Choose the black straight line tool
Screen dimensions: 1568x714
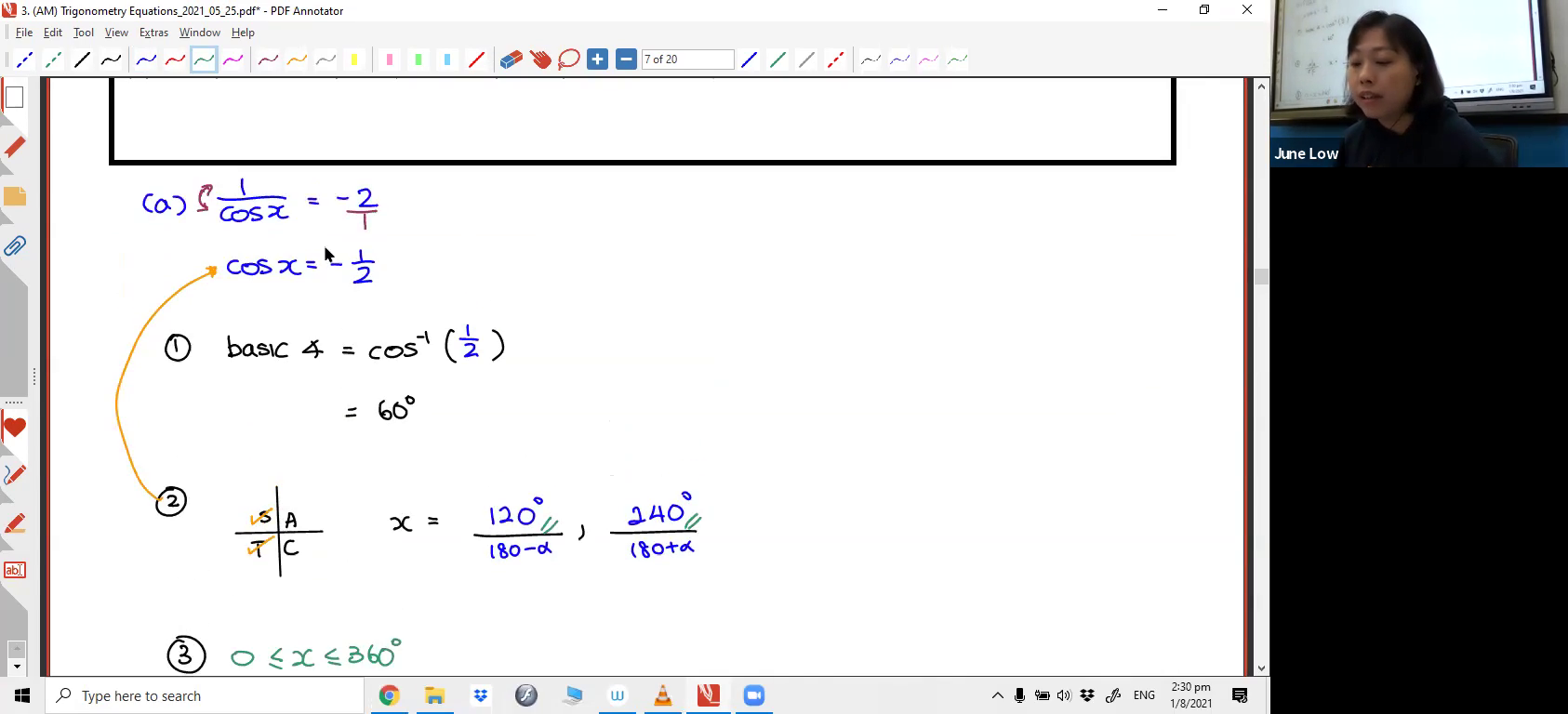(x=83, y=59)
